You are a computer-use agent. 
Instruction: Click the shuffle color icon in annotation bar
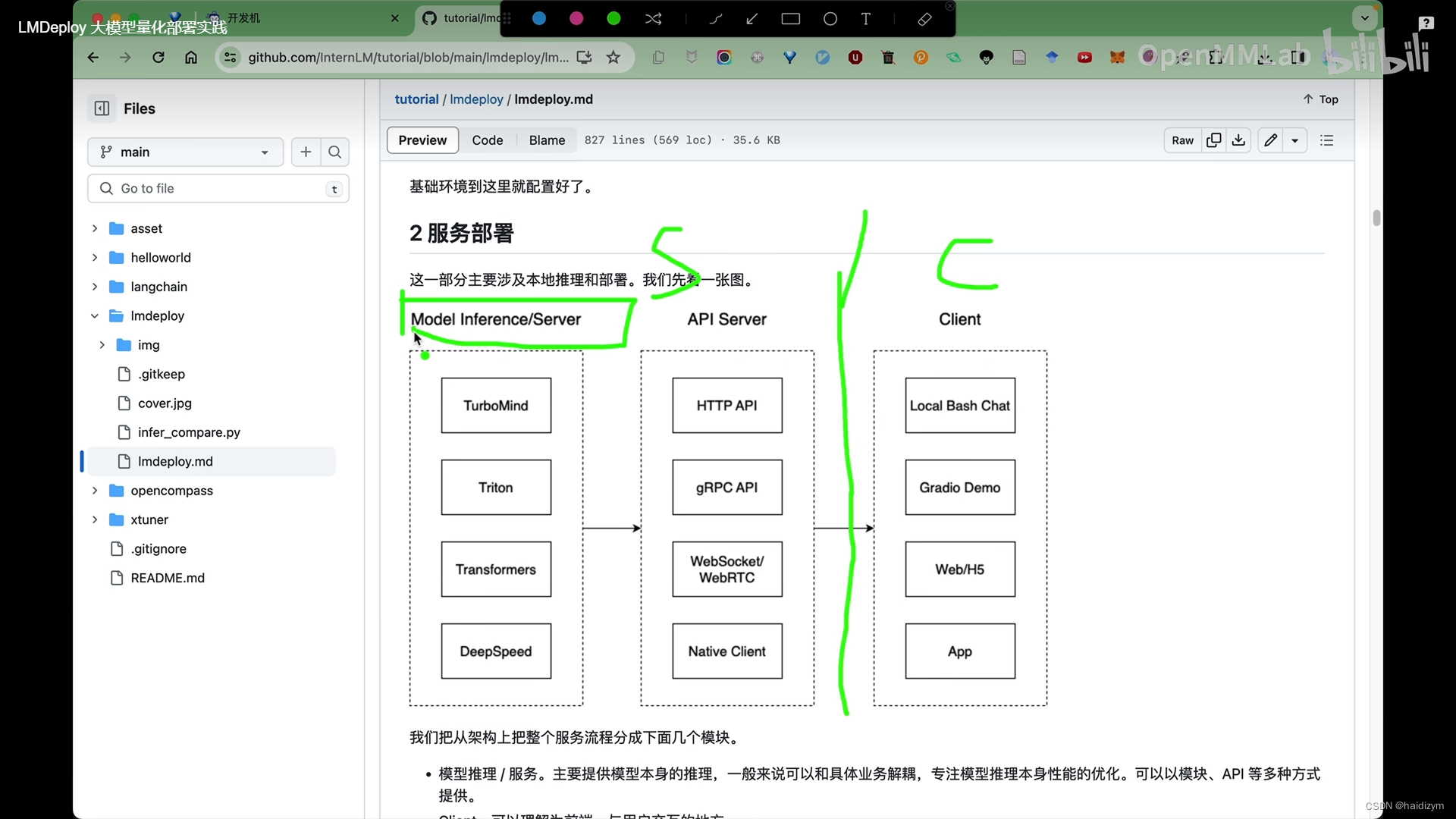653,19
